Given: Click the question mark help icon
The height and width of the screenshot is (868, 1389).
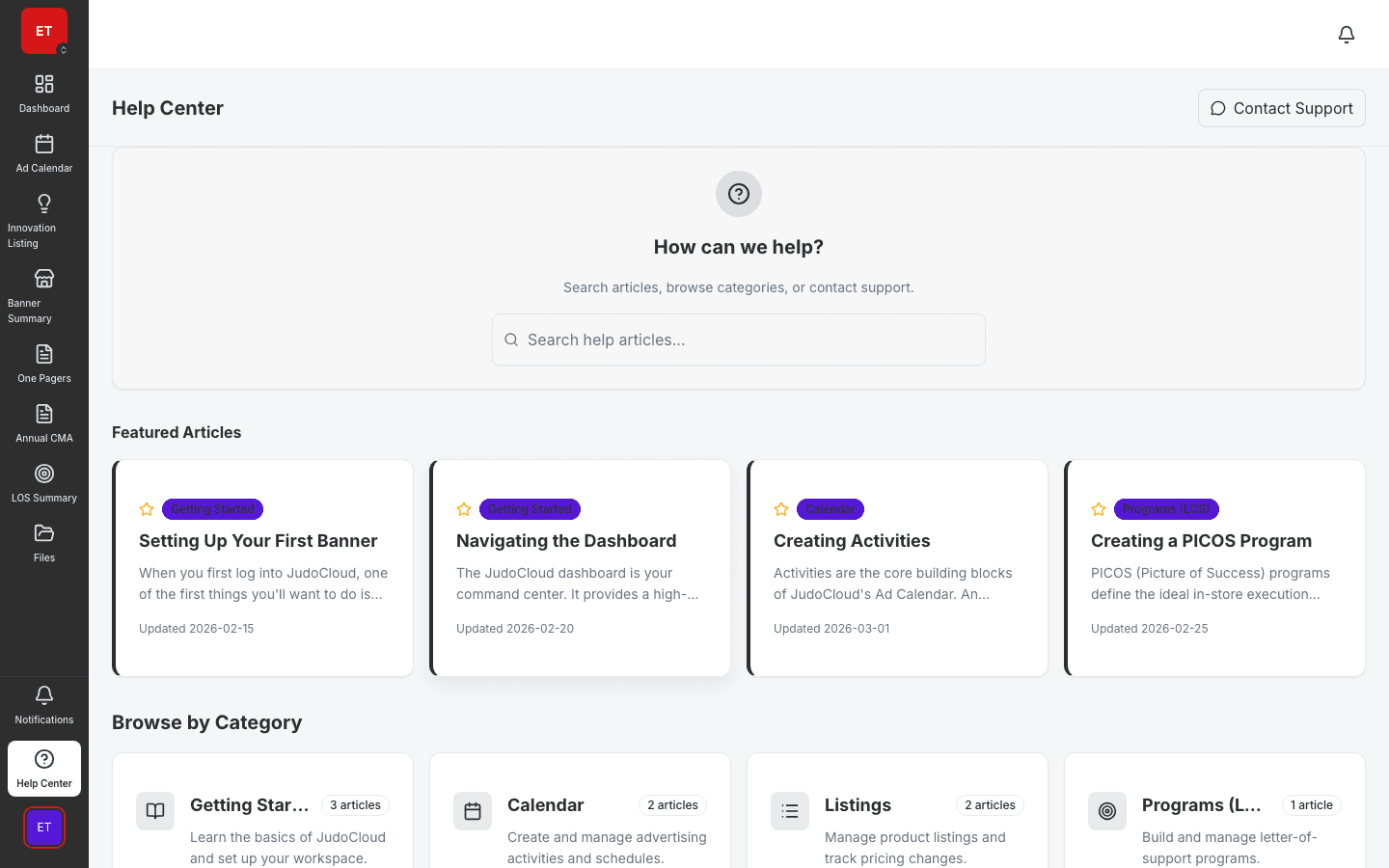Looking at the screenshot, I should coord(739,194).
